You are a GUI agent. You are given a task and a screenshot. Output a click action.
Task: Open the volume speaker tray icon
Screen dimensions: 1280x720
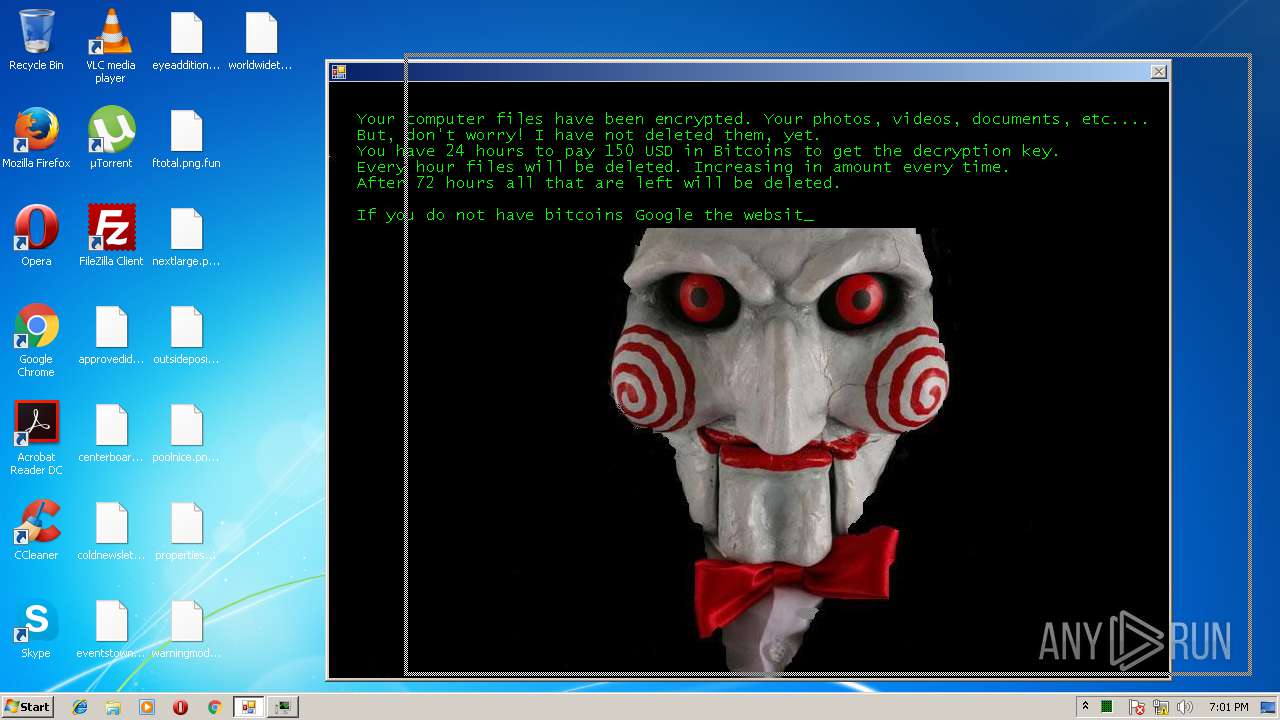(1185, 707)
